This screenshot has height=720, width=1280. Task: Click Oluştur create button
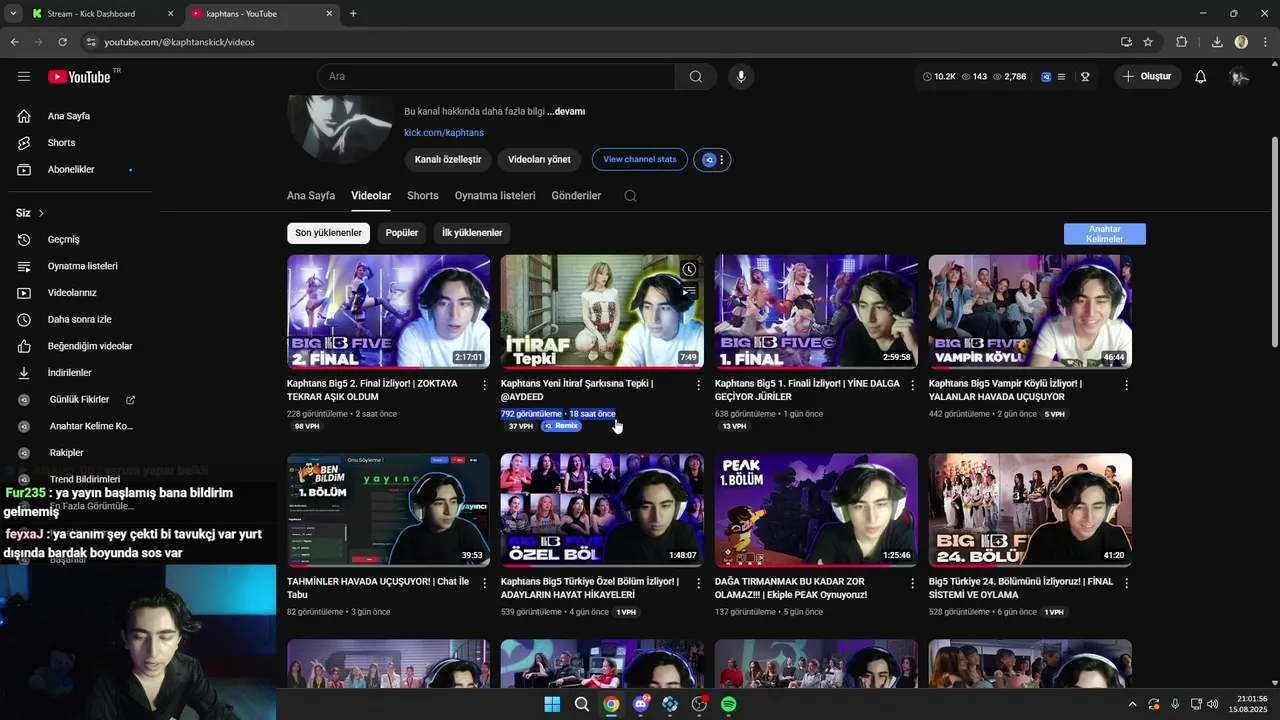click(x=1147, y=77)
